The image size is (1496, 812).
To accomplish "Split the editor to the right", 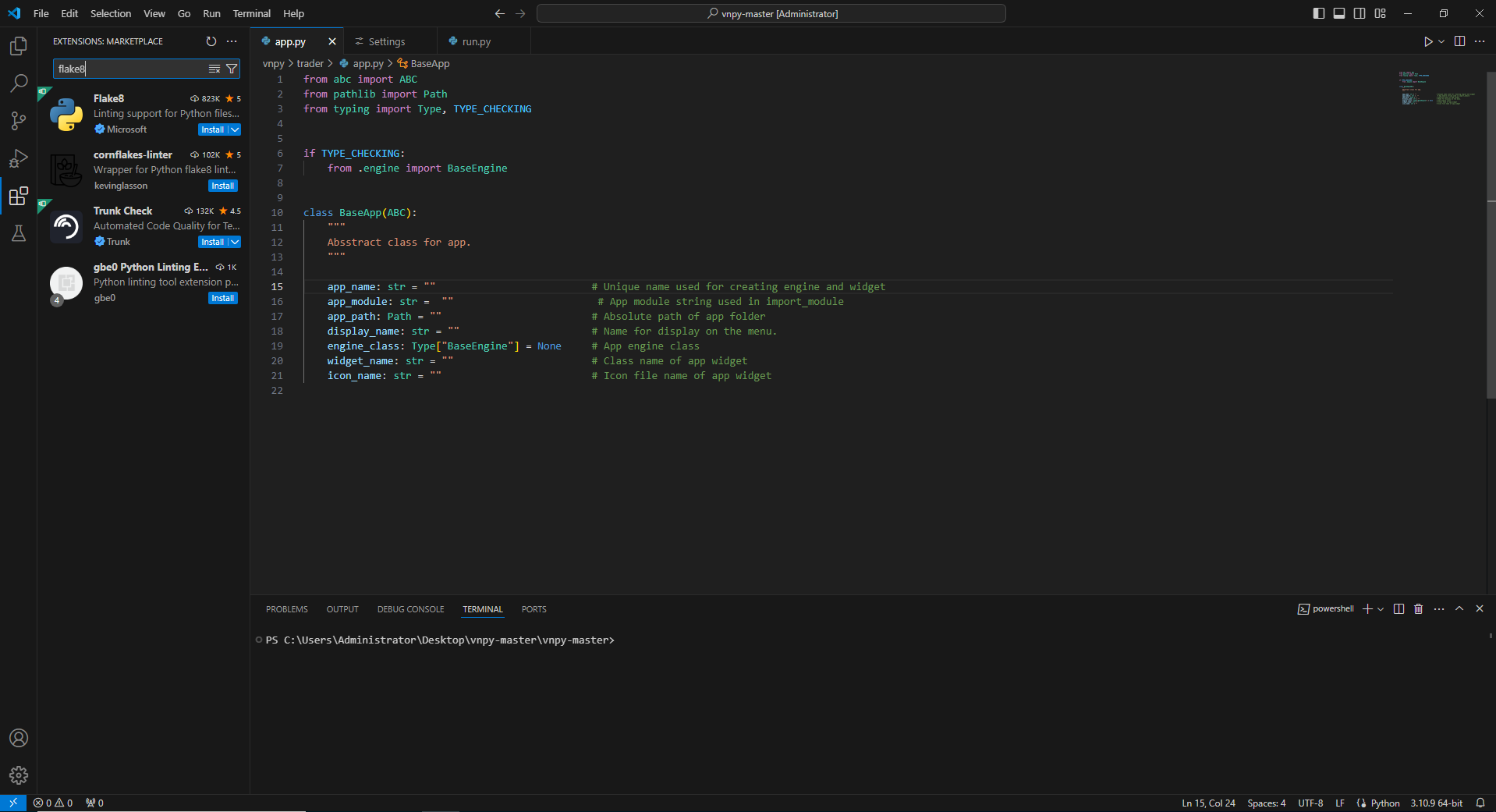I will pos(1459,41).
